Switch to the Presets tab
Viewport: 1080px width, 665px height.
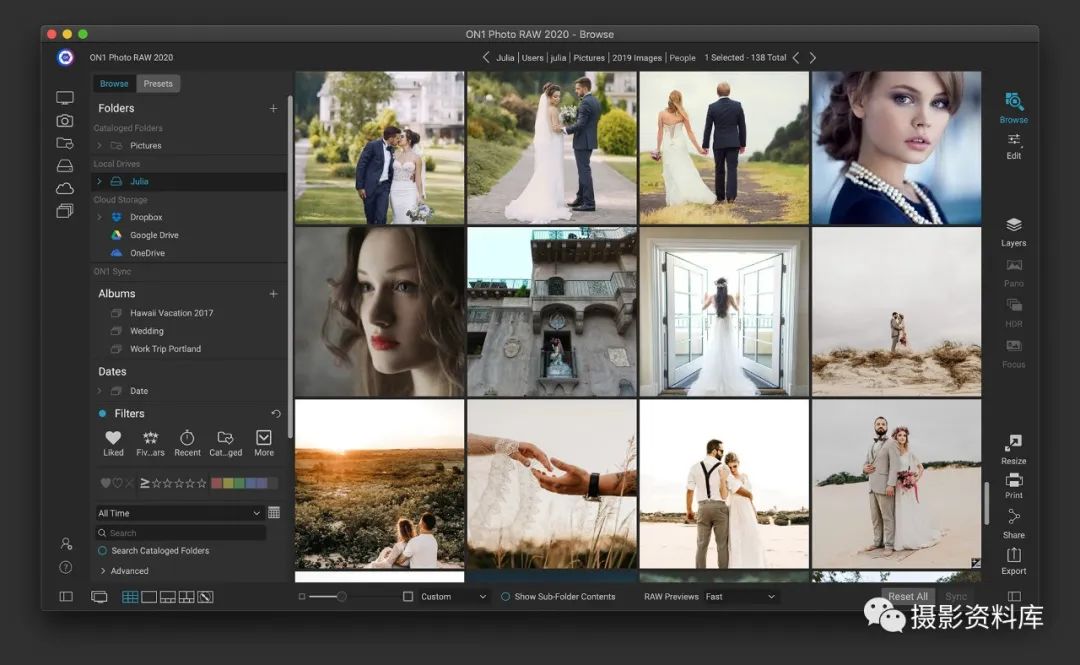(x=158, y=84)
